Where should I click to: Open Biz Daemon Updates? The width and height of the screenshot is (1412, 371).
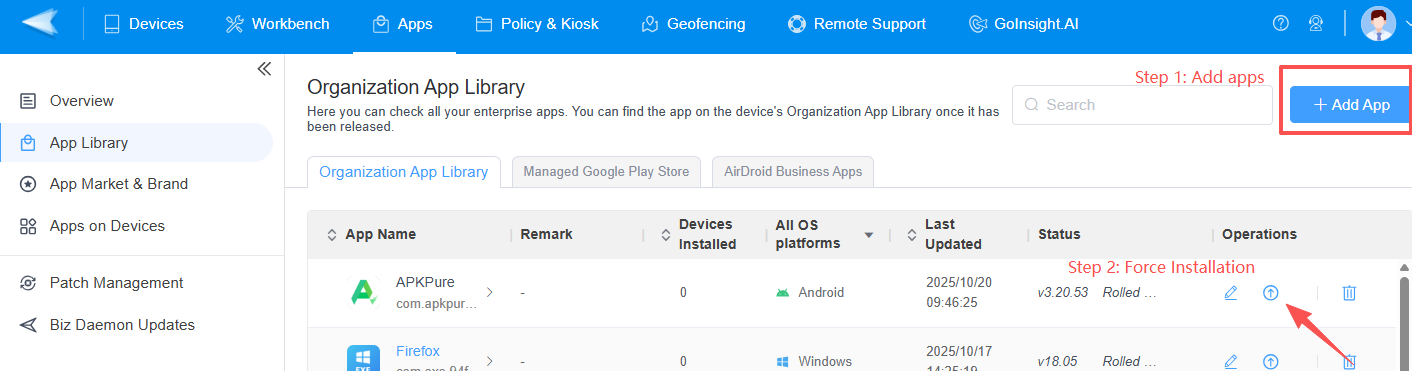(136, 325)
